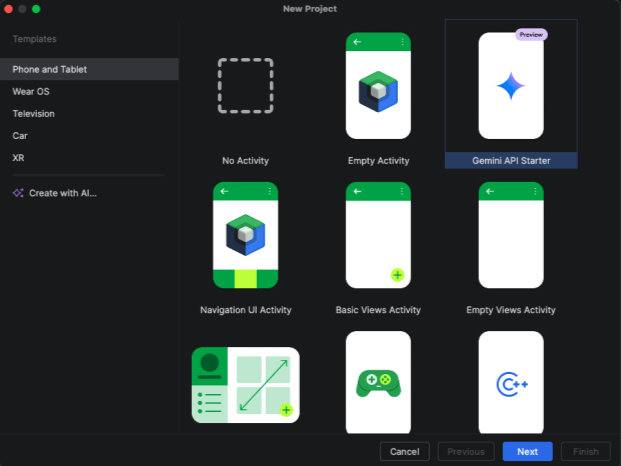Click the Gemini star icon
The width and height of the screenshot is (621, 466).
511,87
